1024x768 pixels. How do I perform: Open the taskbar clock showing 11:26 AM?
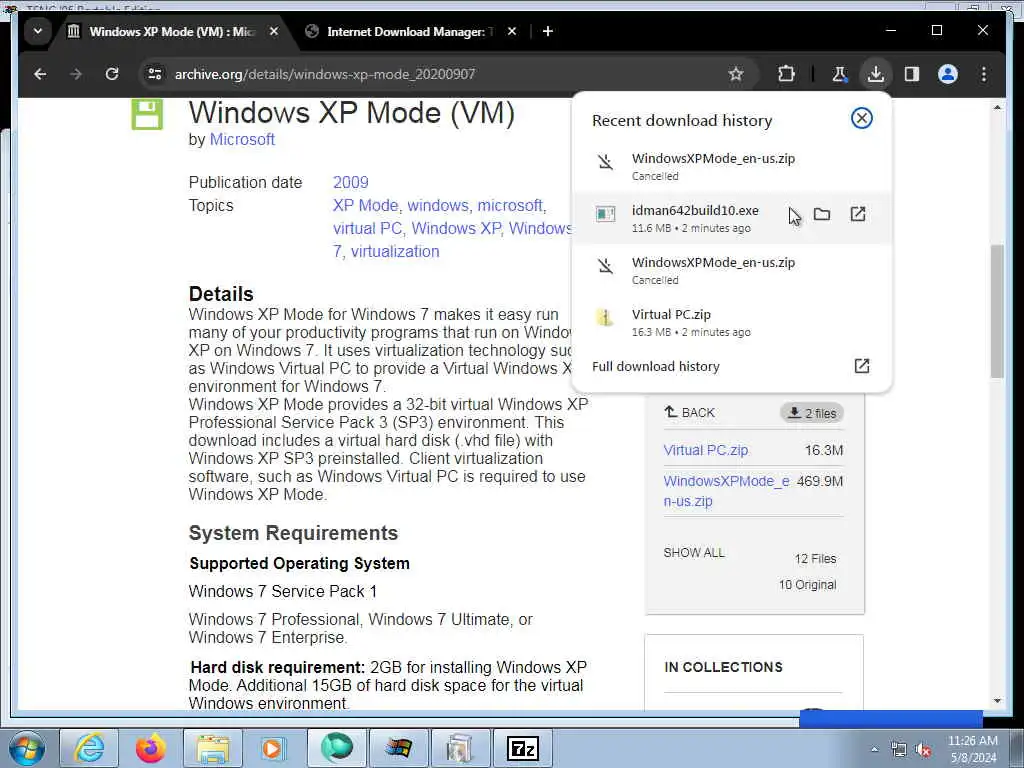click(x=973, y=749)
